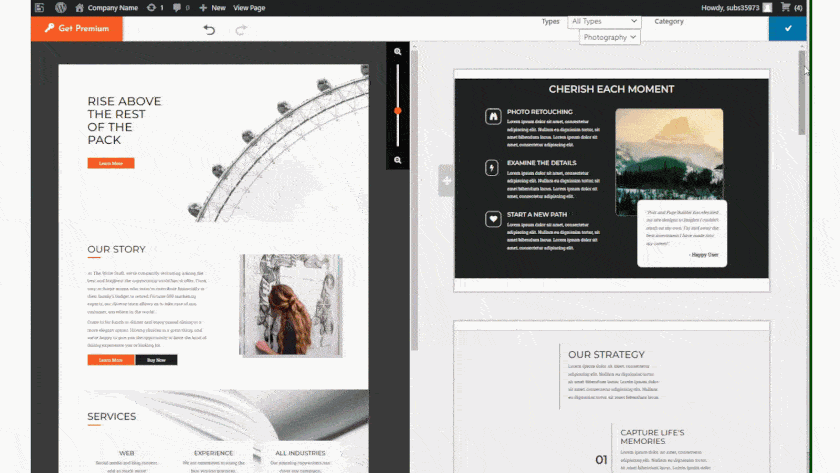The height and width of the screenshot is (473, 840).
Task: Open the Company Name site menu
Action: click(x=107, y=7)
